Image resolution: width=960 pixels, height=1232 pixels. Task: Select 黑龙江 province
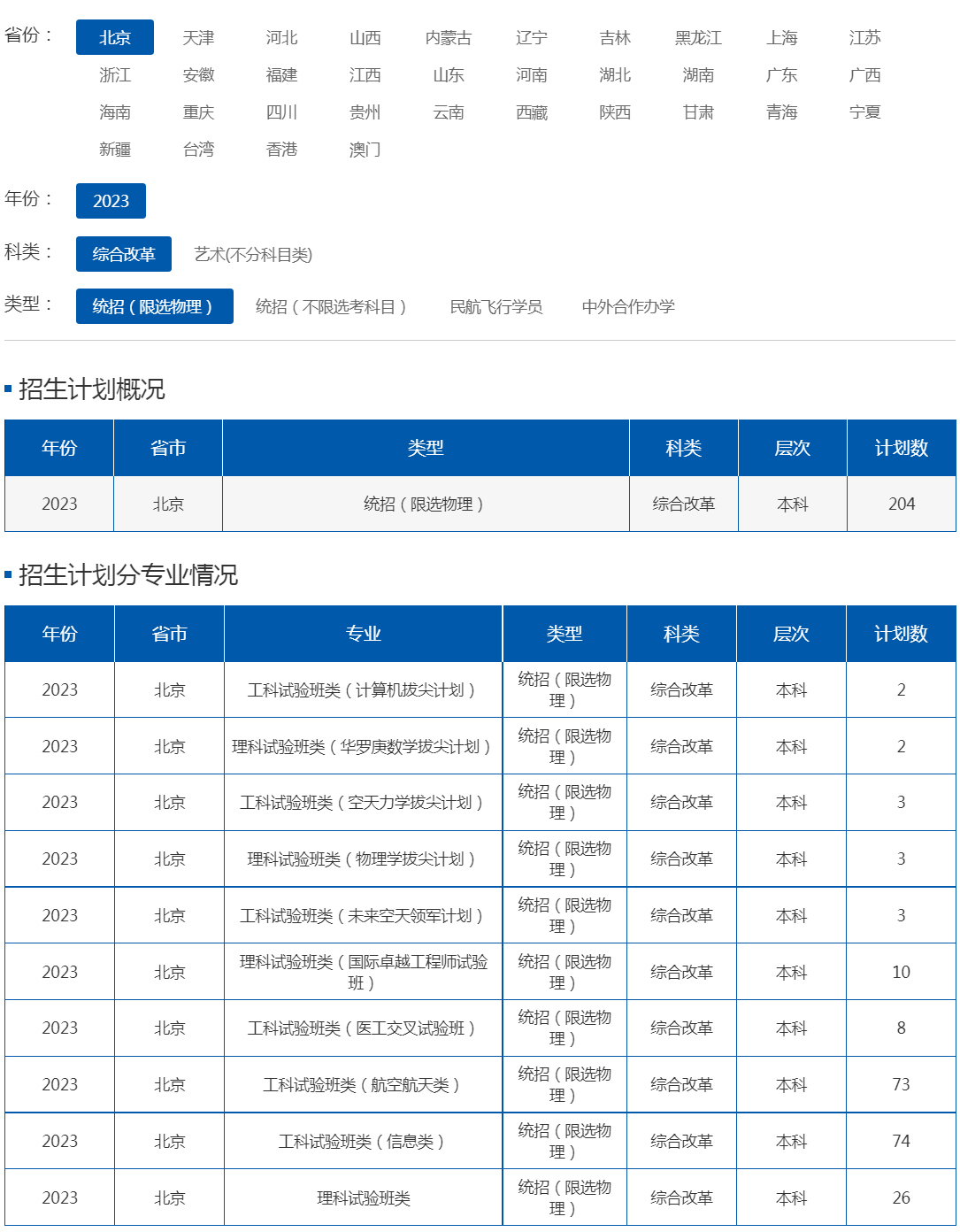[698, 37]
